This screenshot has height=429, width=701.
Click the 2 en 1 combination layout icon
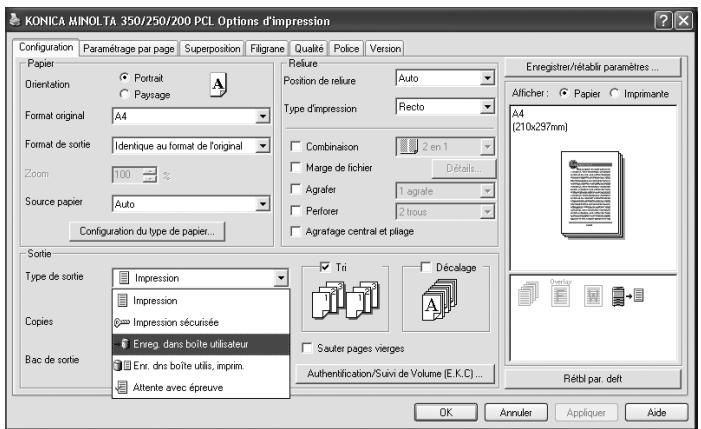click(408, 146)
